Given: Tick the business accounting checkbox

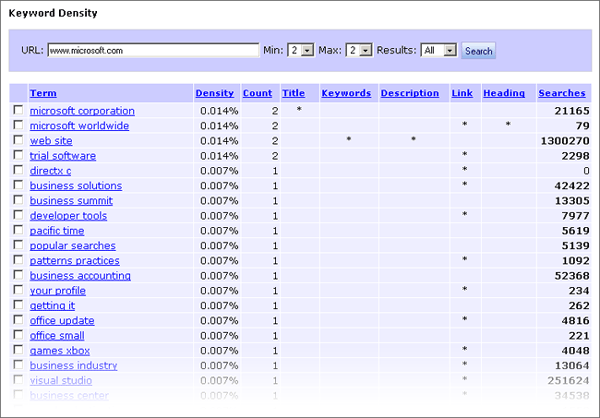Looking at the screenshot, I should tap(18, 274).
